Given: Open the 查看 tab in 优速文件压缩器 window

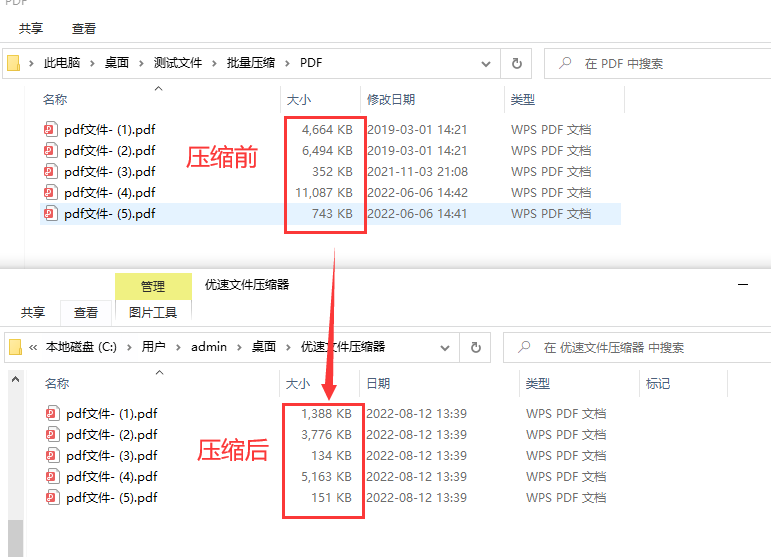Looking at the screenshot, I should pos(86,313).
